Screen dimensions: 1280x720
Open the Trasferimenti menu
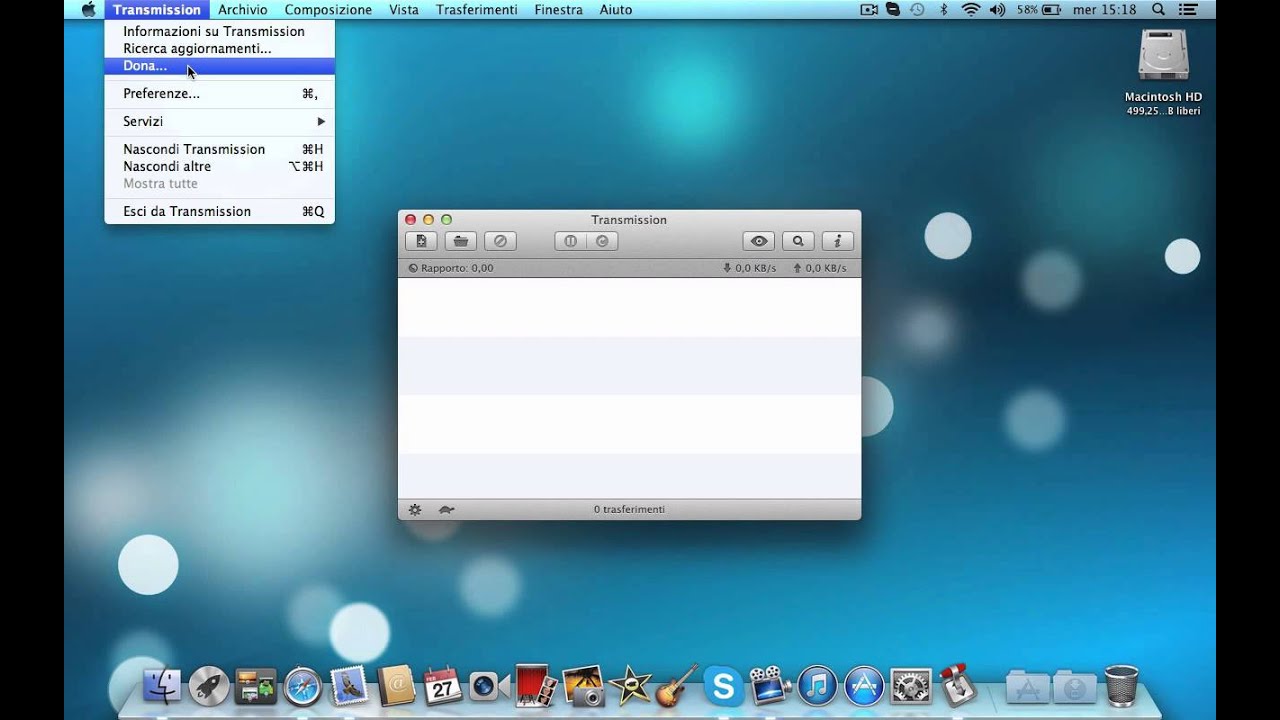(477, 9)
